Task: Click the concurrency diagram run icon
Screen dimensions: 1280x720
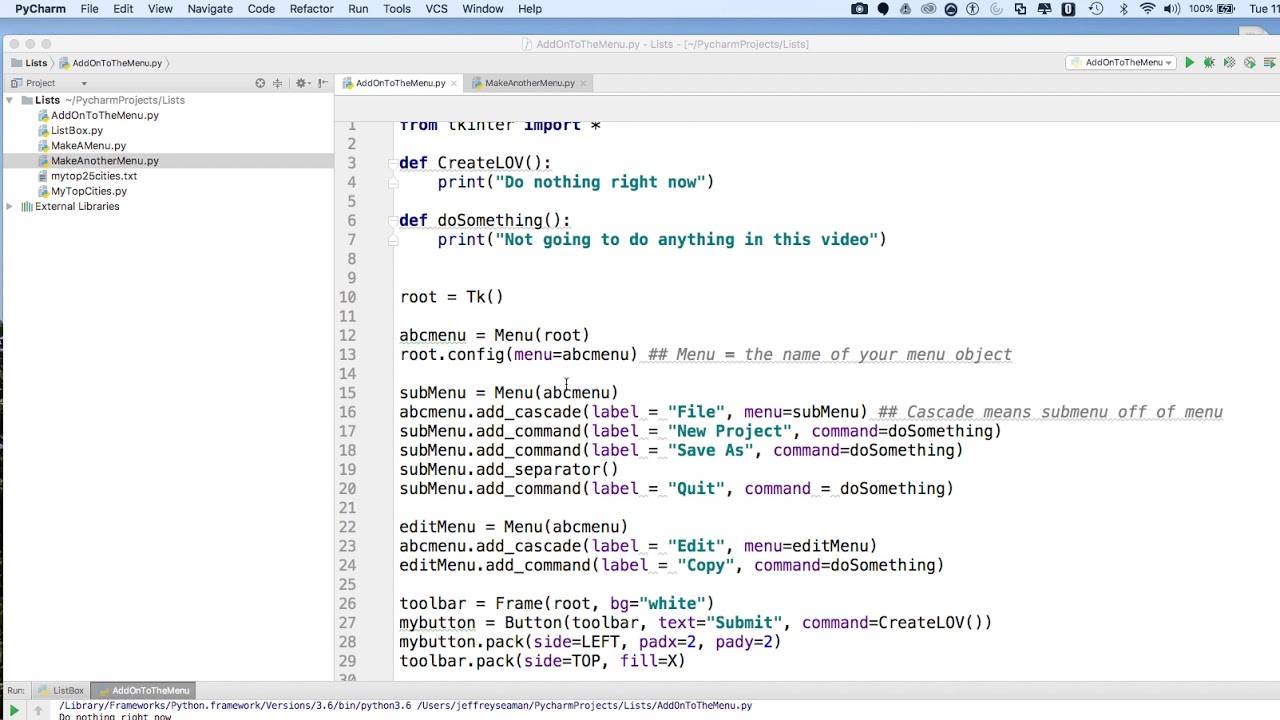Action: point(1269,63)
